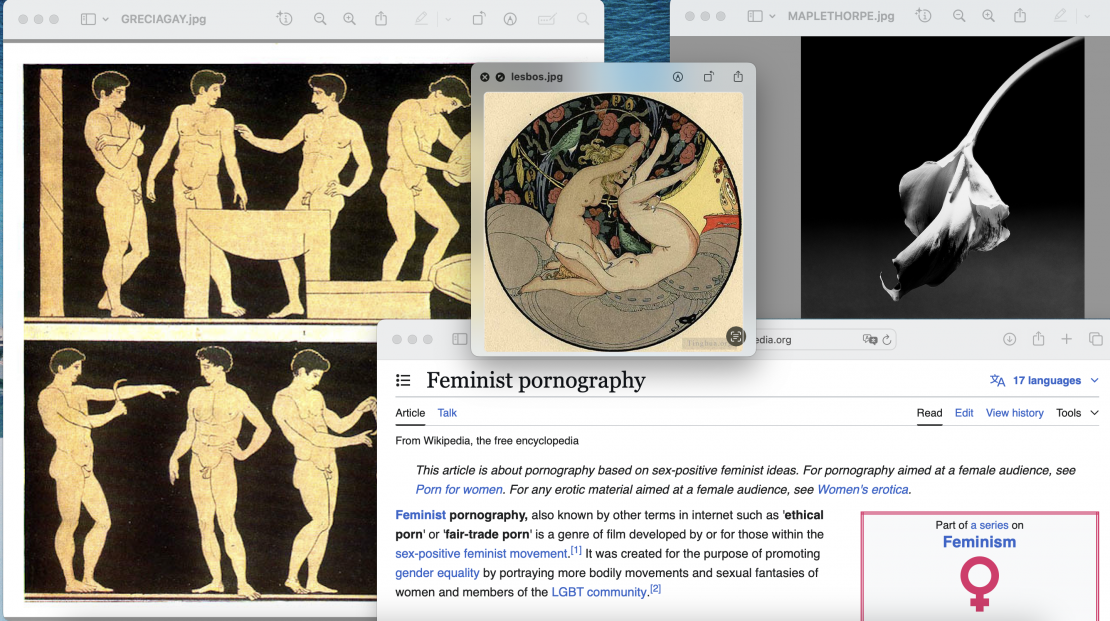This screenshot has height=621, width=1110.
Task: Show image info inspector for MAPLETHORPE.jpg
Action: point(924,16)
